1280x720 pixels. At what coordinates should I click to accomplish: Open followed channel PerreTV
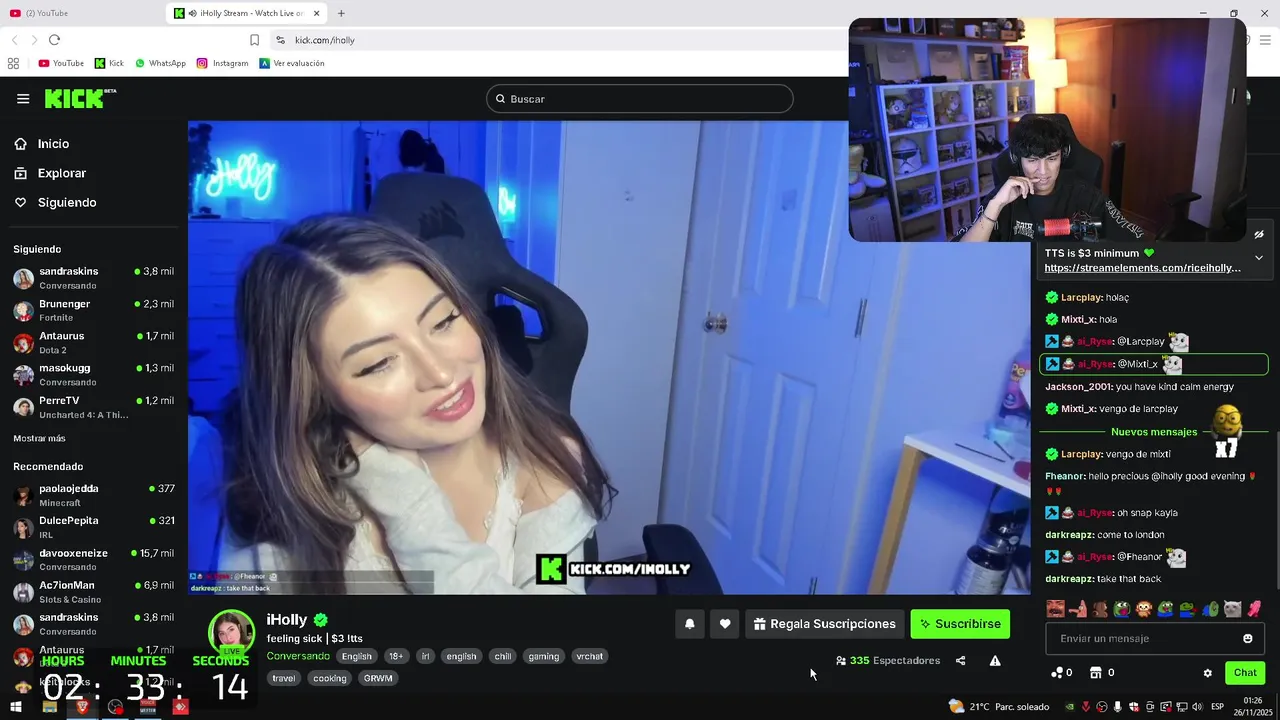point(94,407)
